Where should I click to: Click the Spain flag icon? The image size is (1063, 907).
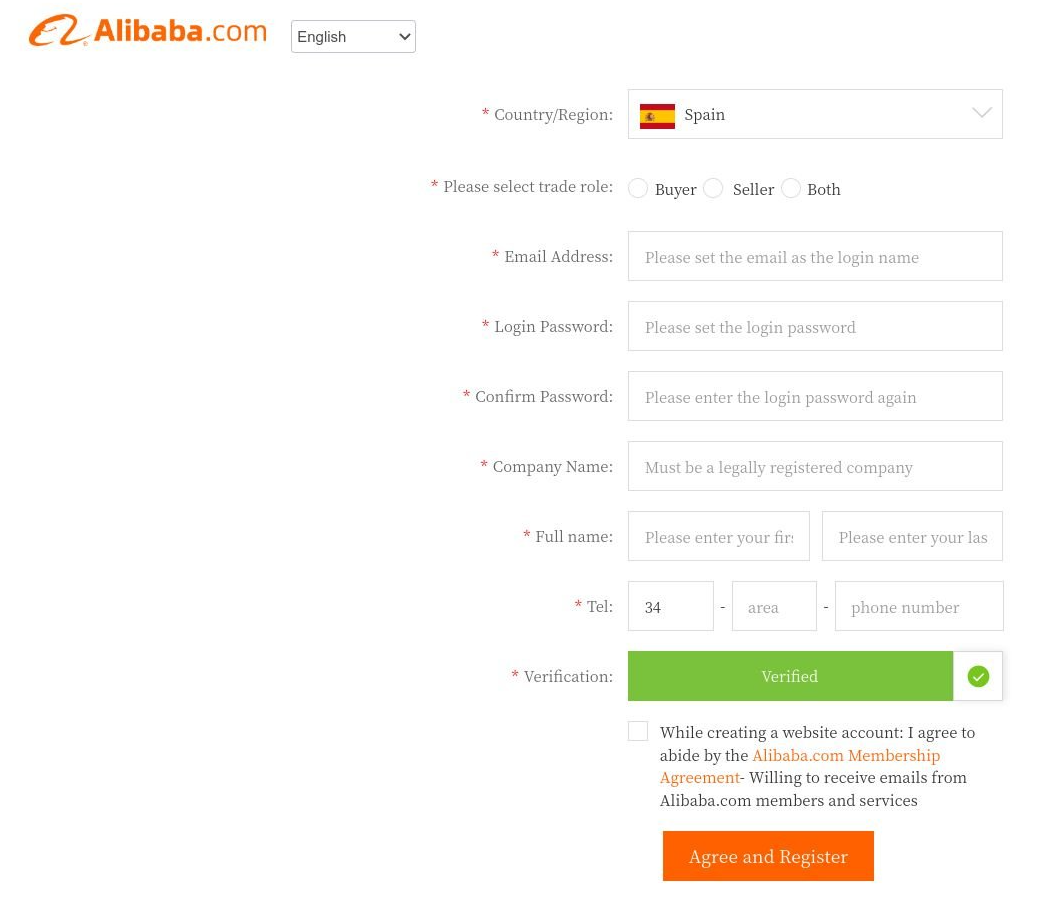(x=657, y=115)
